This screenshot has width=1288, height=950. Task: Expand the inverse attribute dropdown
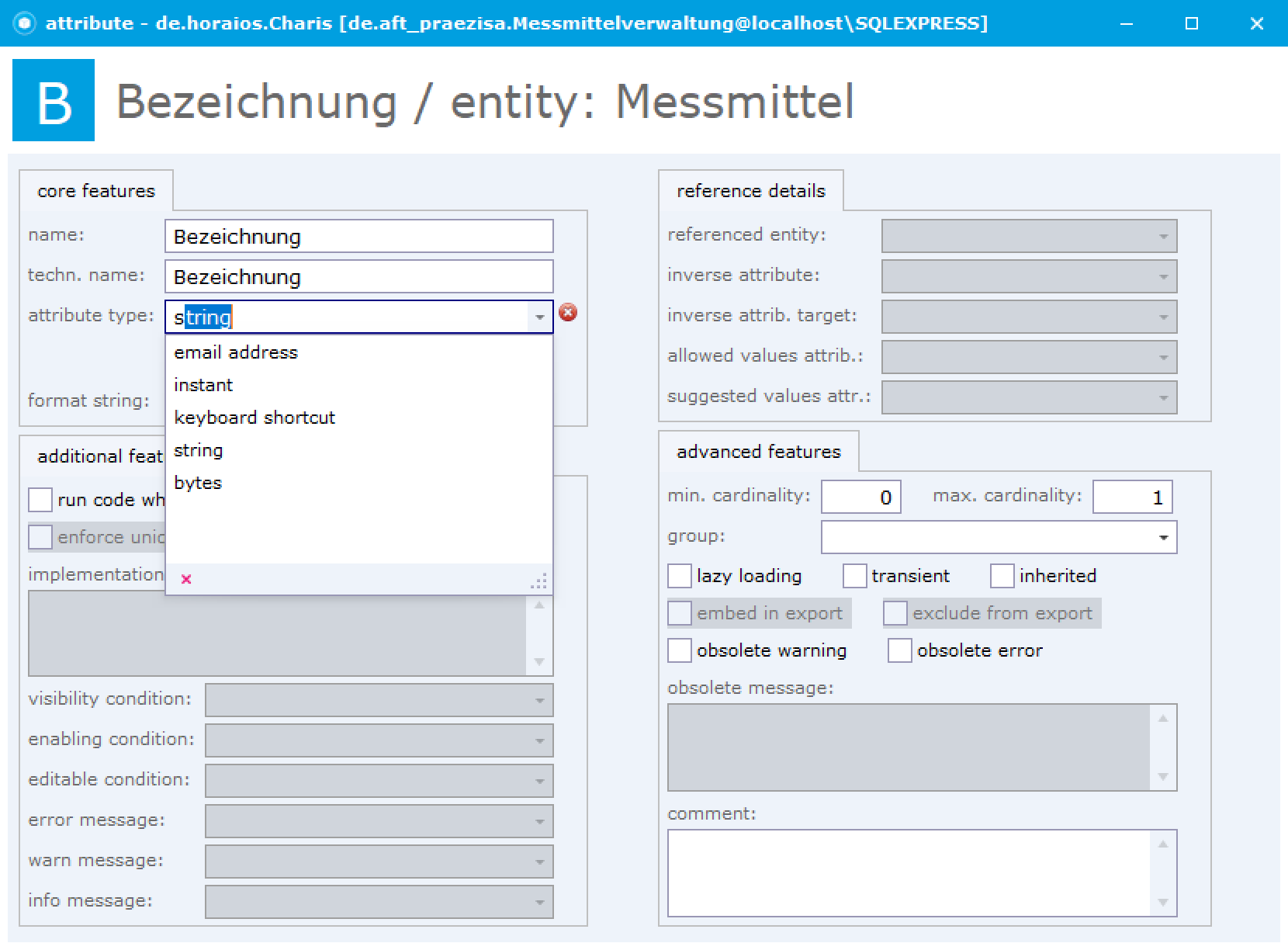[1163, 276]
